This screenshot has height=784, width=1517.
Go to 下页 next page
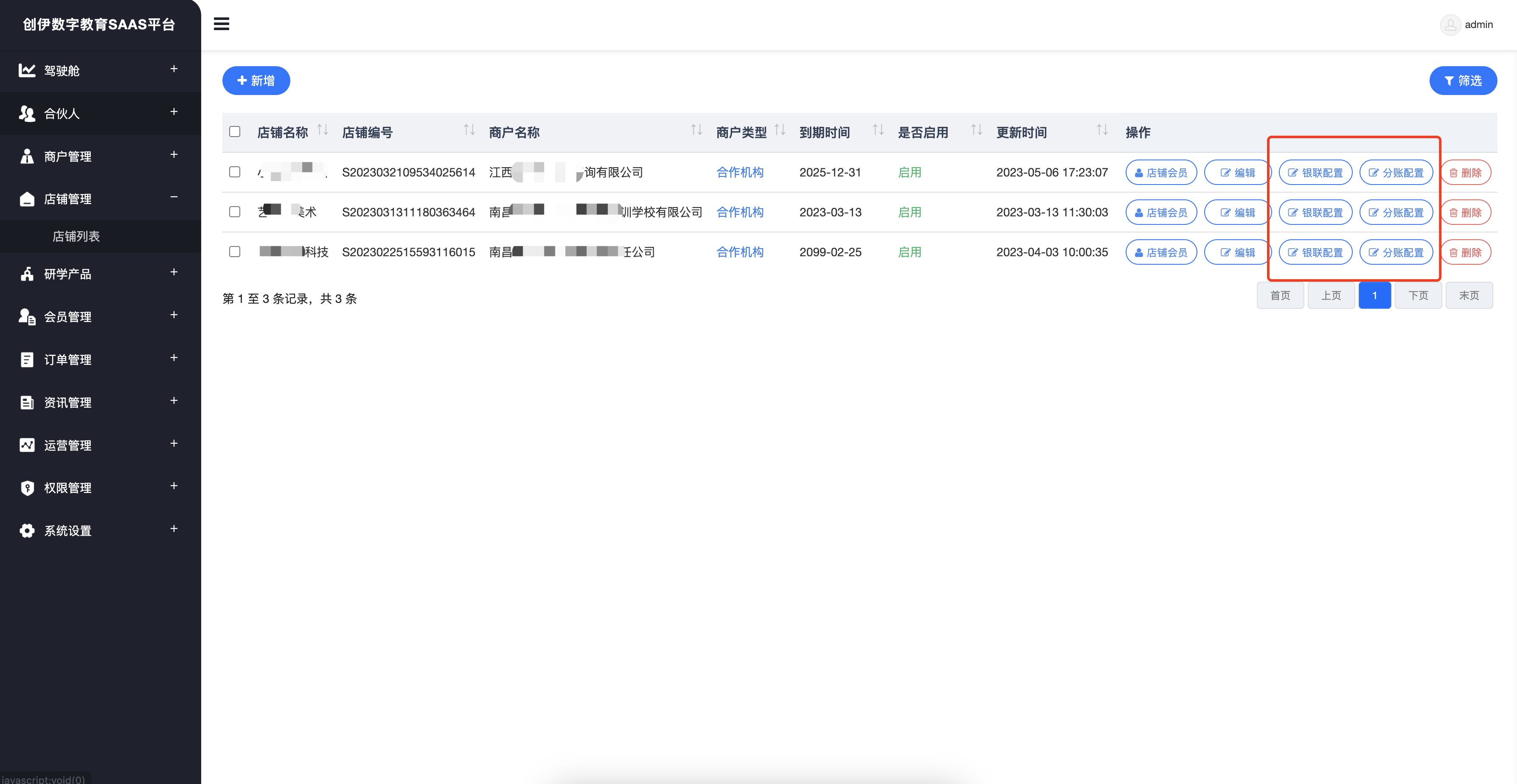click(x=1418, y=295)
